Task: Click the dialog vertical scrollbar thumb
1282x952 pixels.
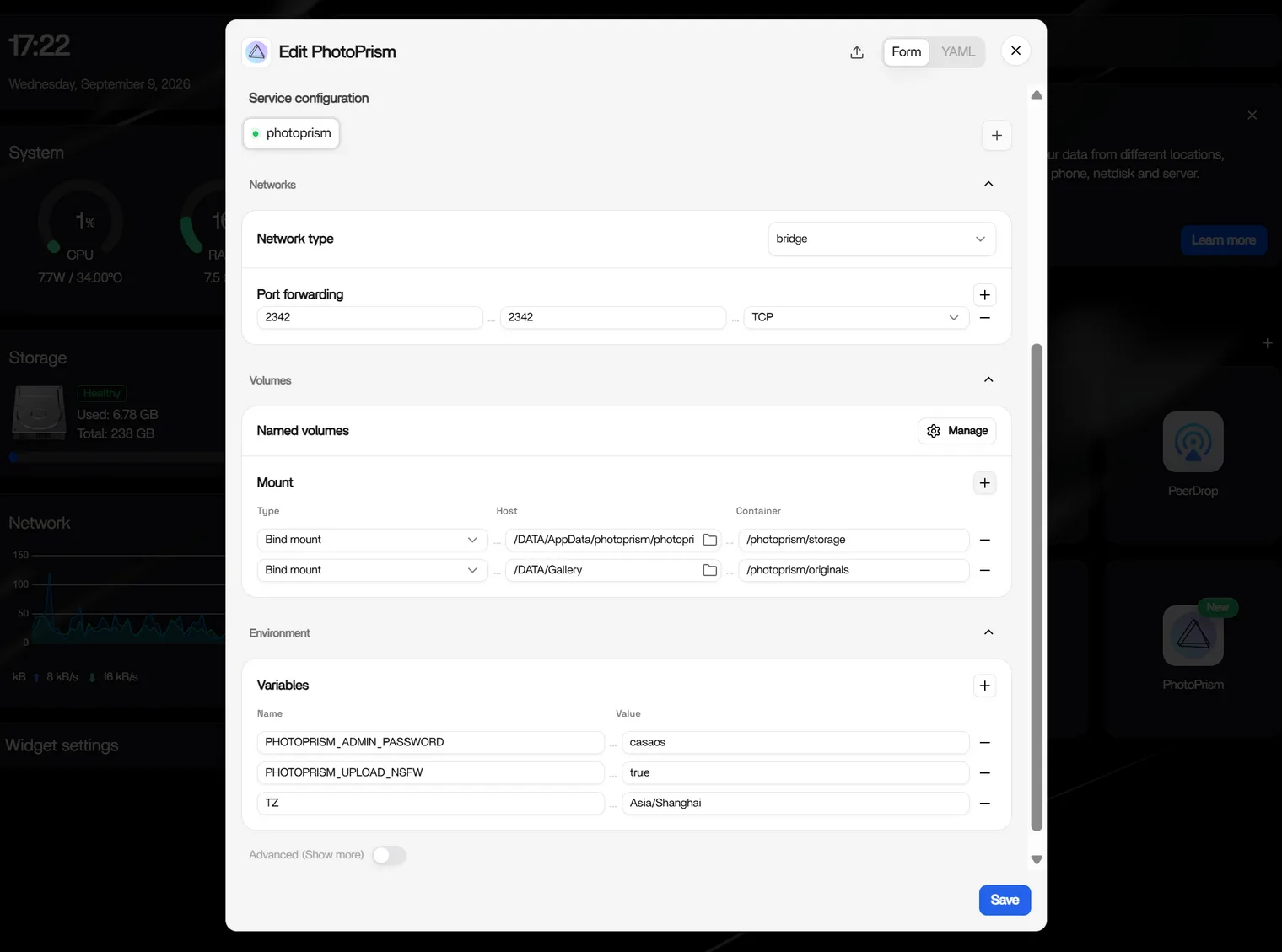Action: (1037, 588)
